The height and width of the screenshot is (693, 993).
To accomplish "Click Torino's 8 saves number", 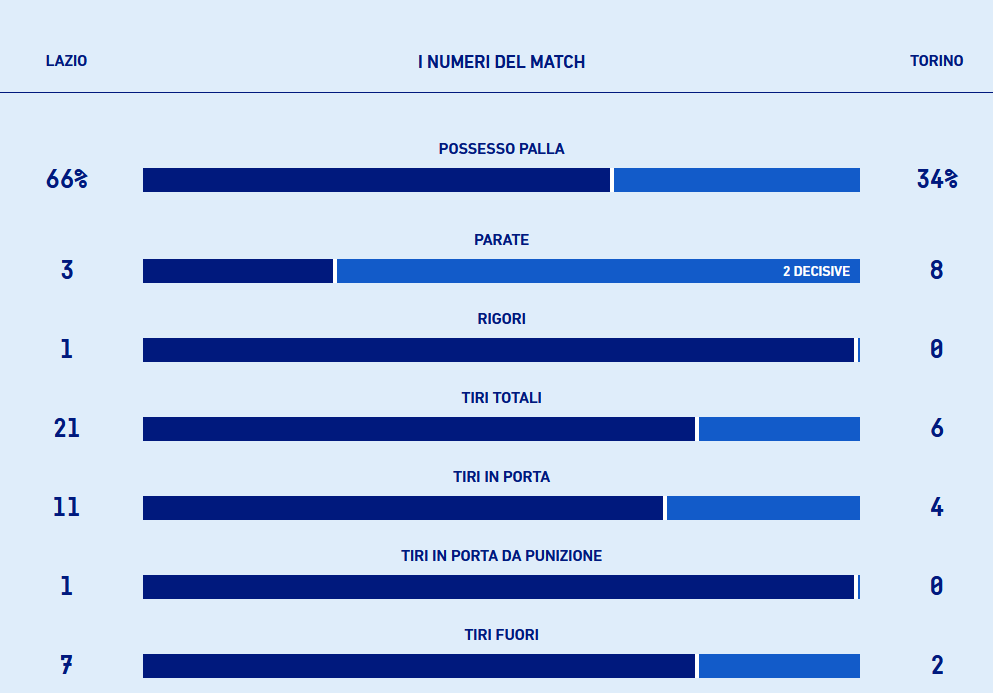I will [x=936, y=271].
